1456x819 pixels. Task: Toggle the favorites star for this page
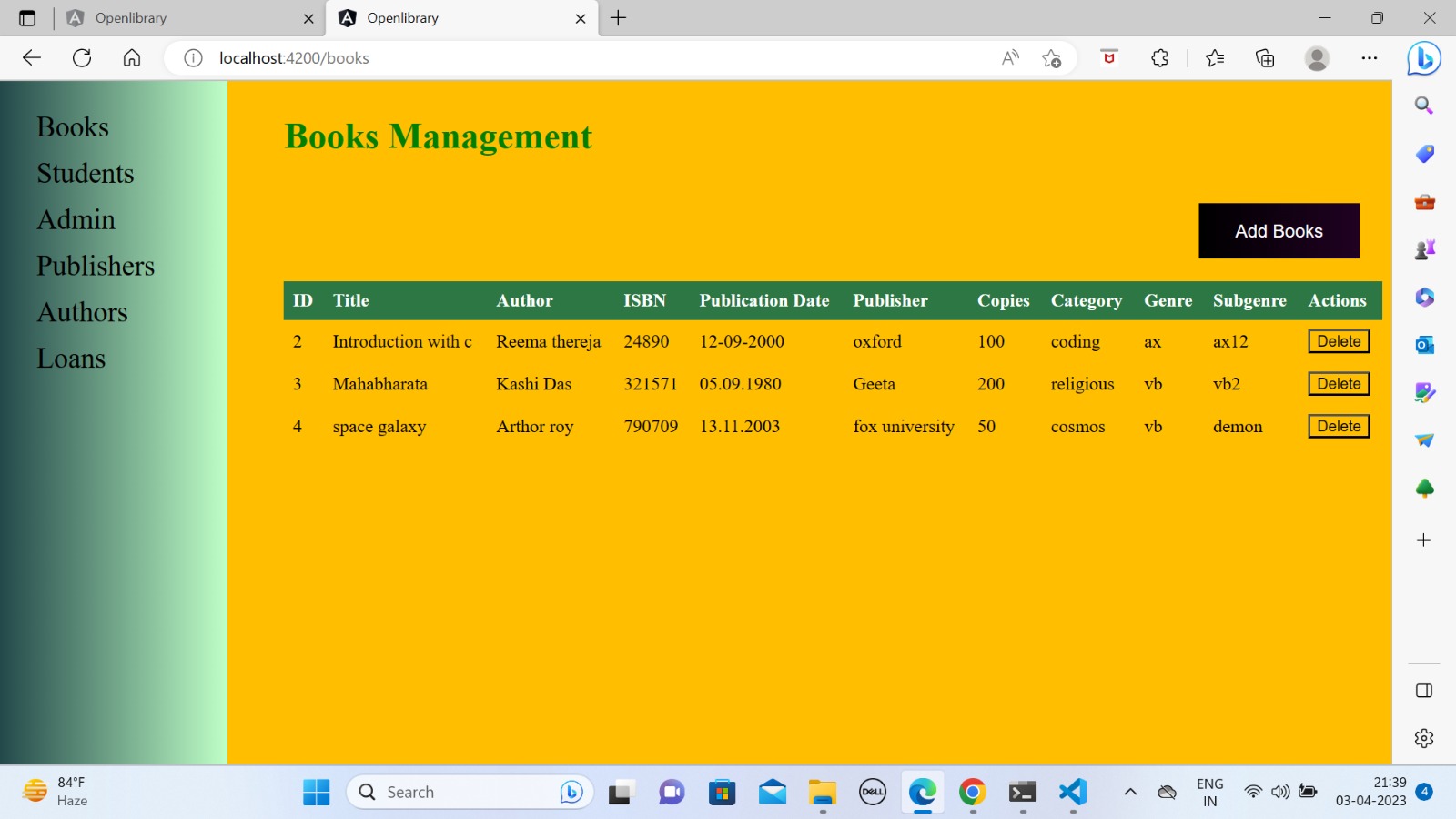(x=1050, y=57)
